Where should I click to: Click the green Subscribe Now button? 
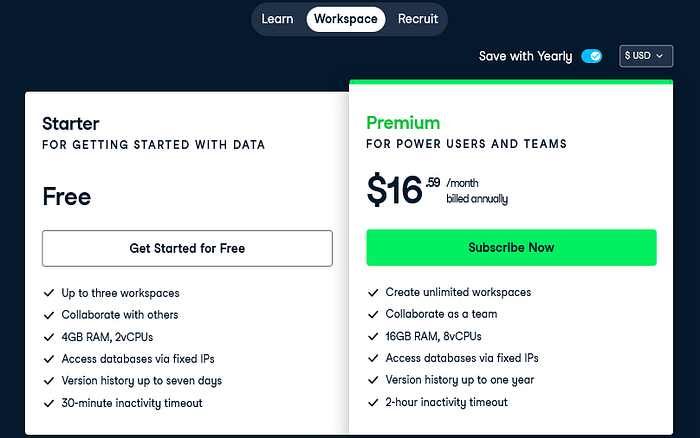click(511, 247)
